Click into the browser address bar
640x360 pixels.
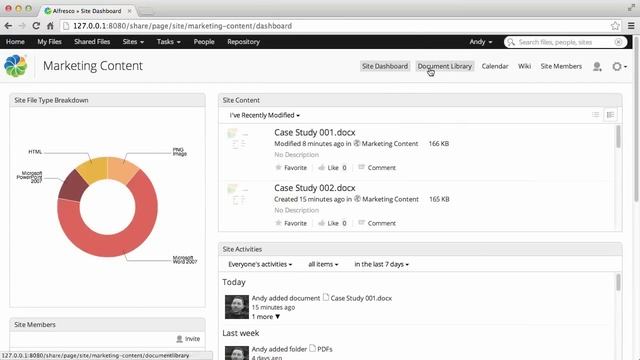[x=334, y=26]
